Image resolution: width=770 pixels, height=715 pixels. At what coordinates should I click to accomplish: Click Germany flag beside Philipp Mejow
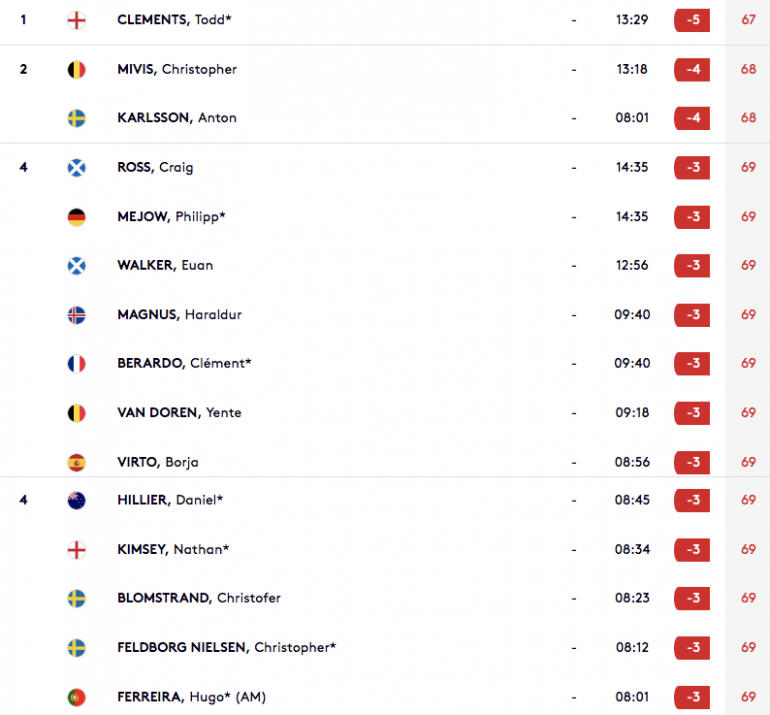76,217
